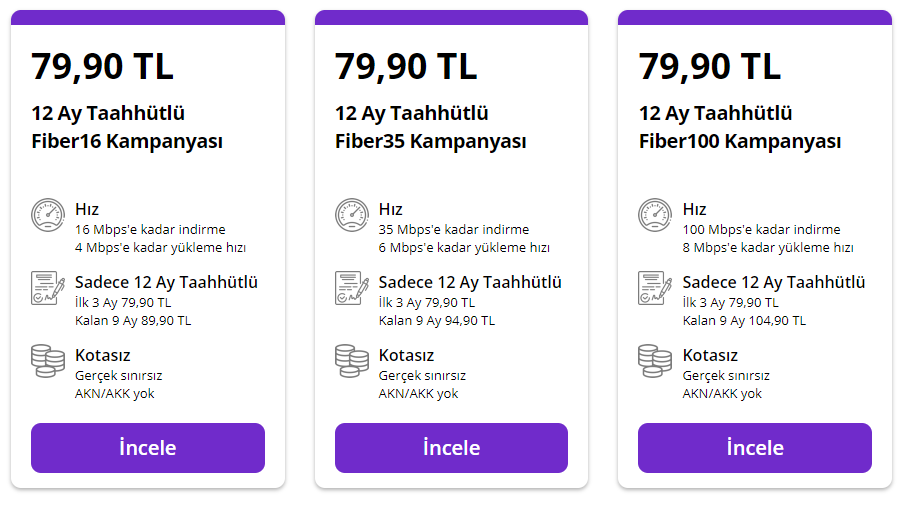Open İncele for the Fiber35 campaign

(451, 448)
